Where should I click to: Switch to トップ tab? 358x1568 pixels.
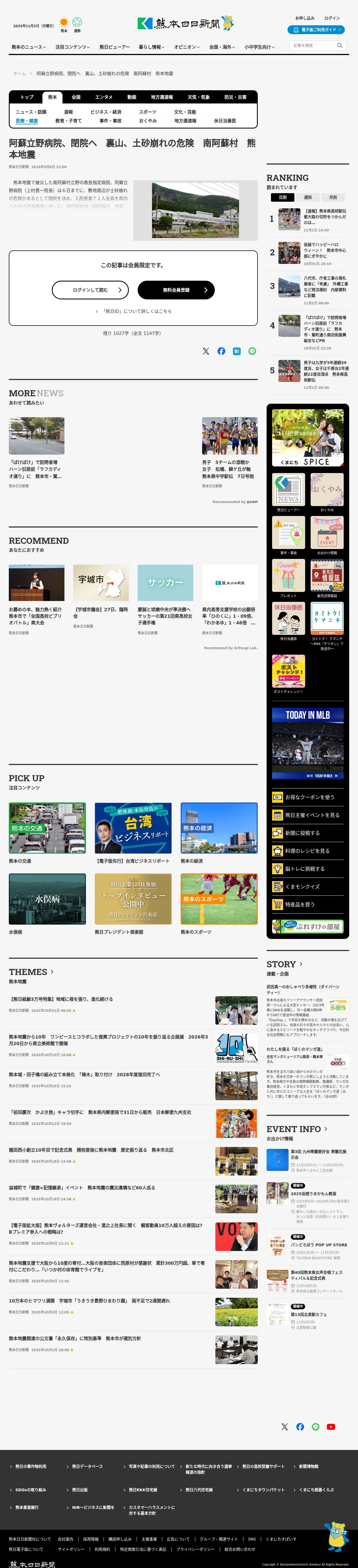[x=27, y=97]
